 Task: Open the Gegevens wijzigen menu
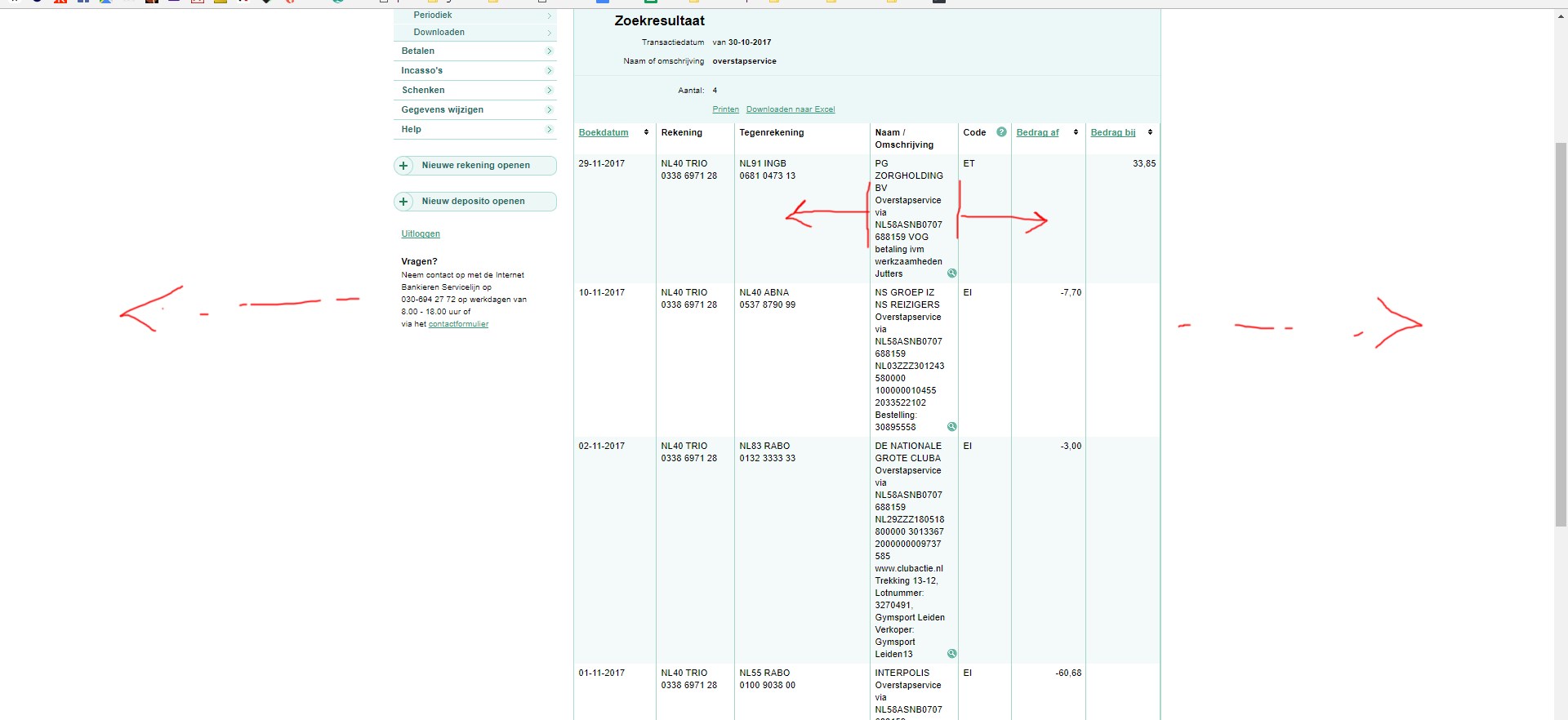click(x=443, y=109)
